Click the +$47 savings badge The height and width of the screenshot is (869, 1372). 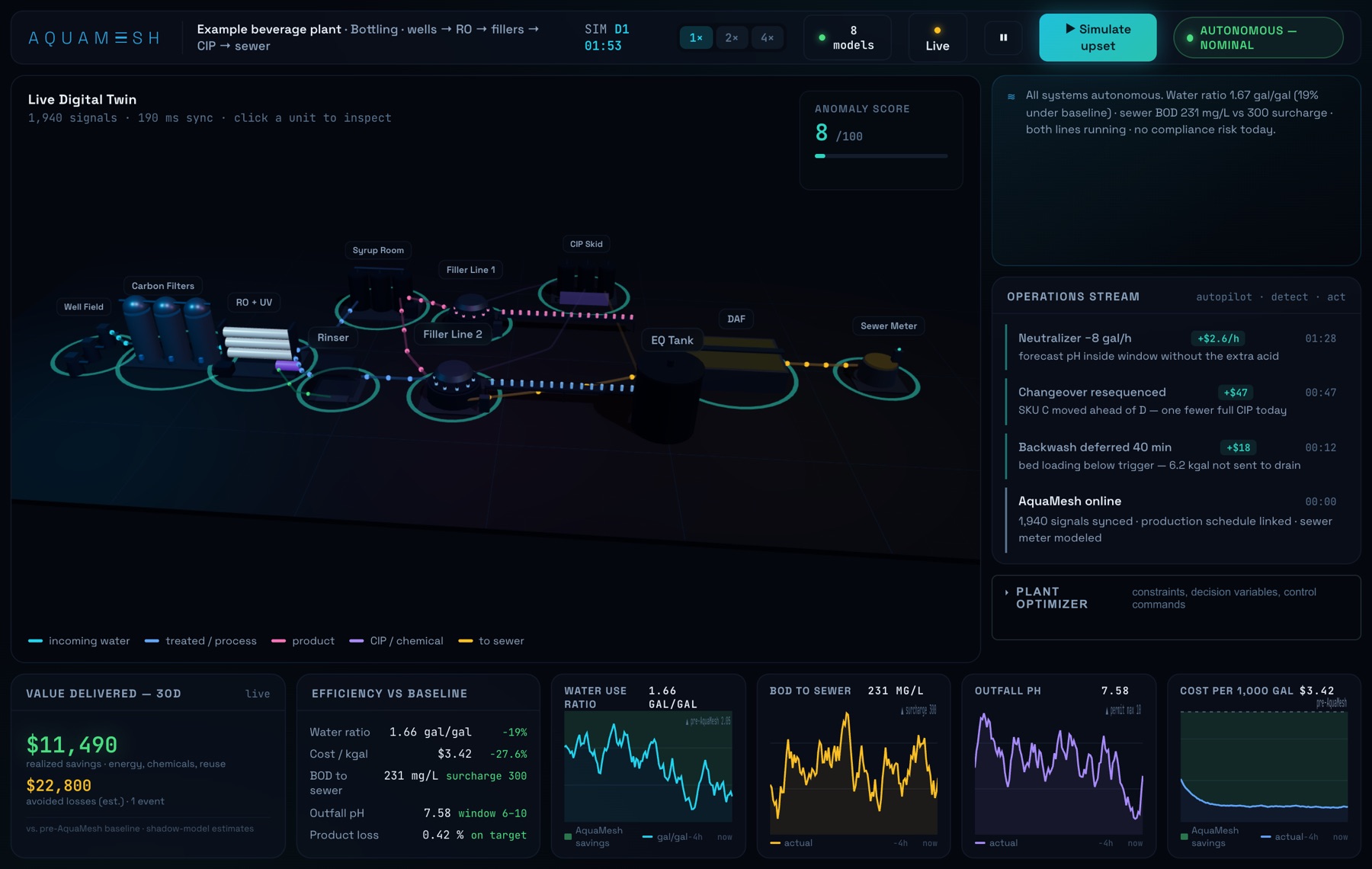(x=1236, y=393)
